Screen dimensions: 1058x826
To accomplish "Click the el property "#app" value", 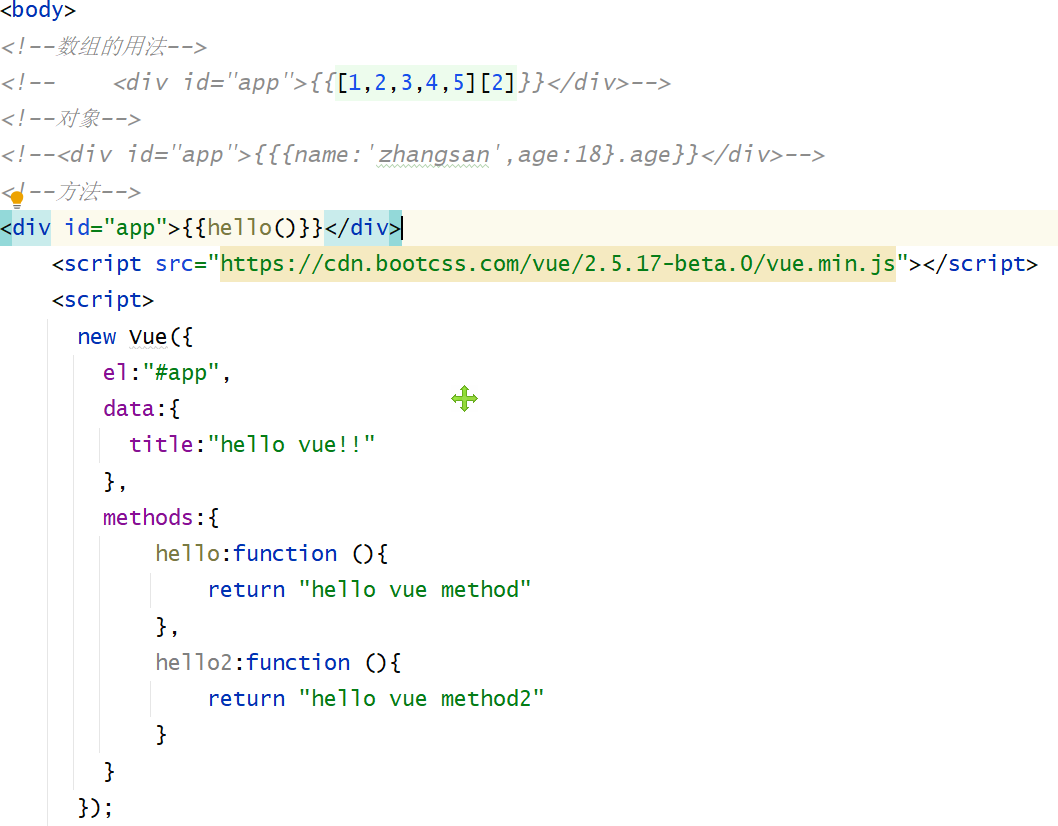I will pyautogui.click(x=181, y=373).
